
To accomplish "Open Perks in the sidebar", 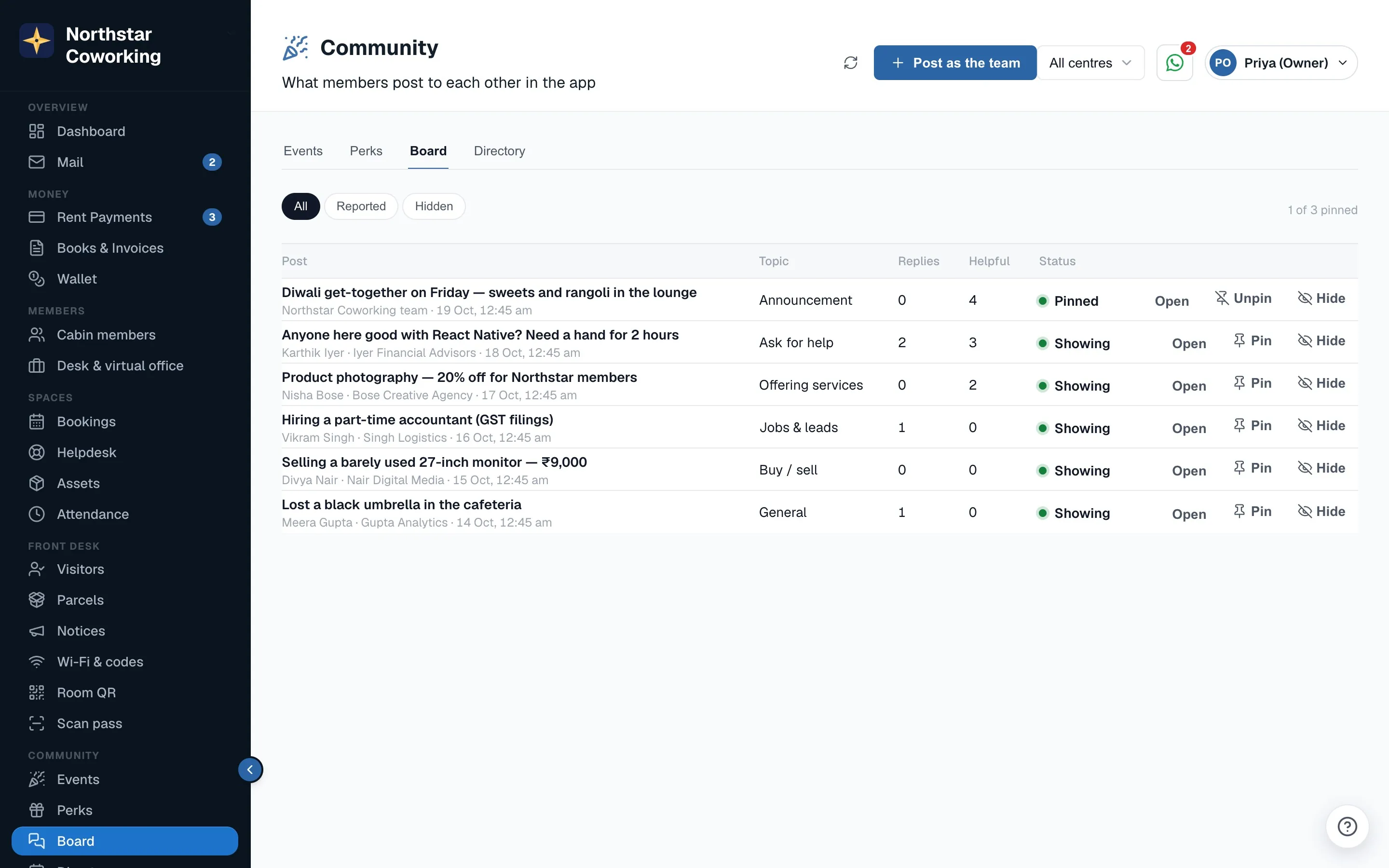I will [124, 811].
